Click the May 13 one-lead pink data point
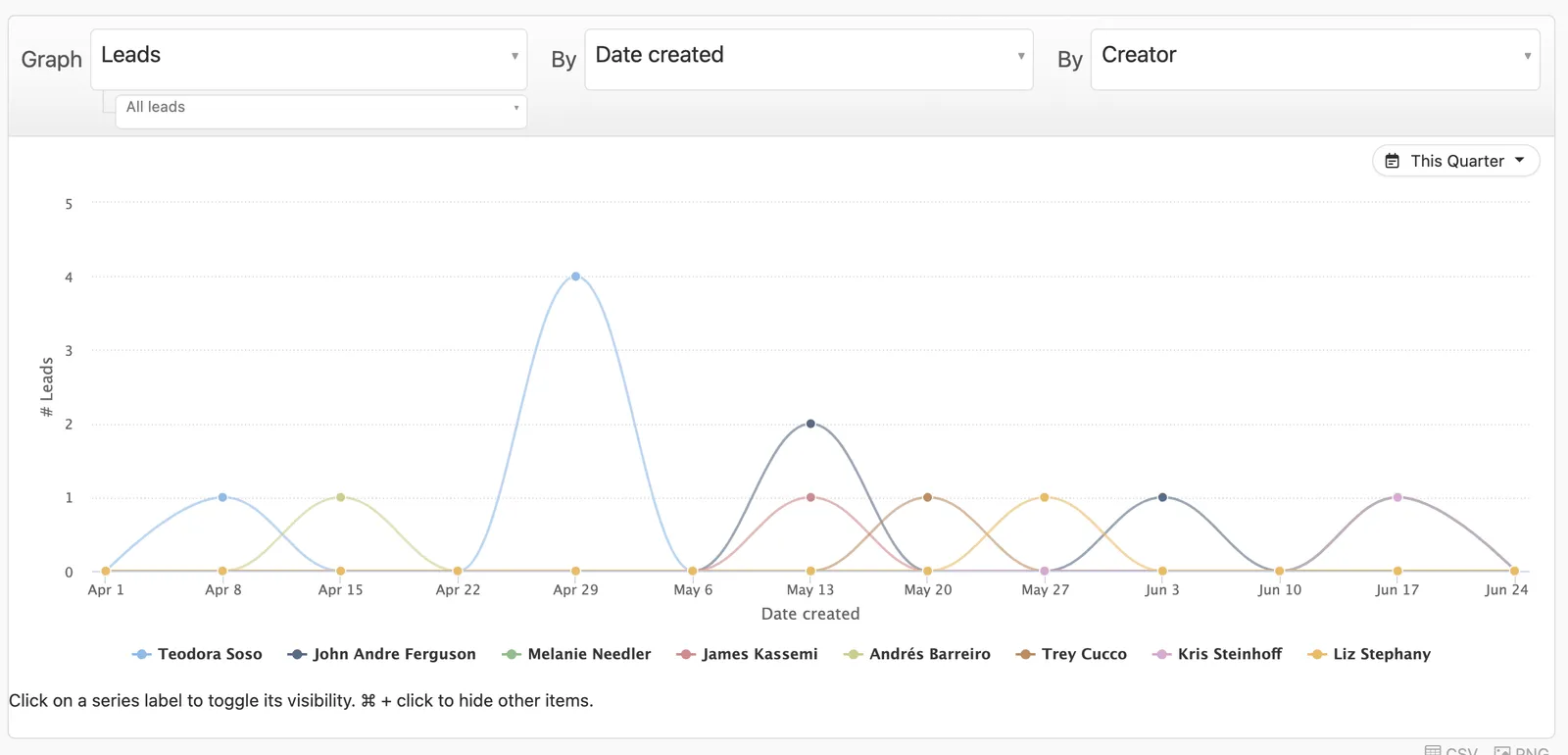 [x=810, y=497]
